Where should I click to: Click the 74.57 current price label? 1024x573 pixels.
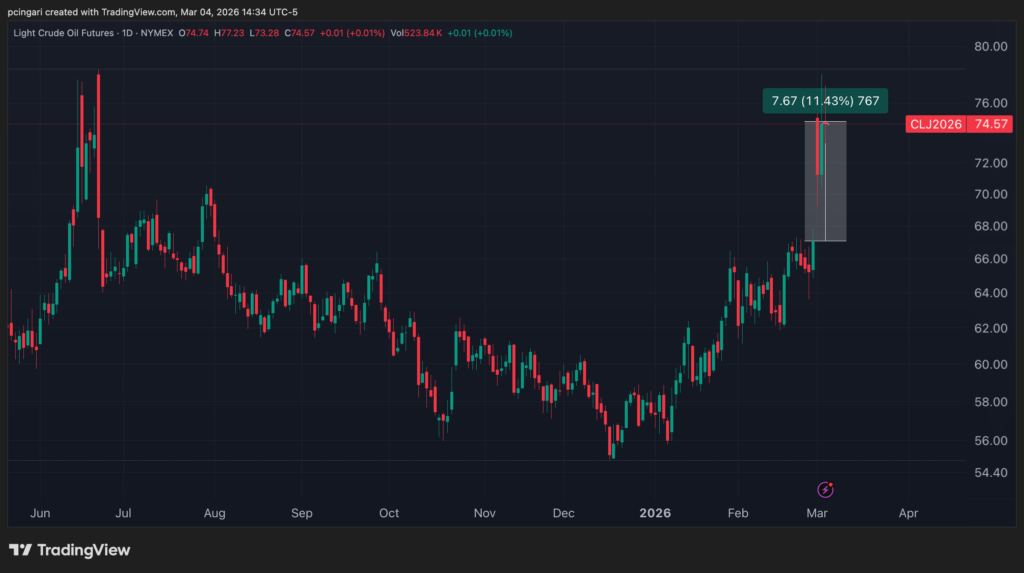point(990,124)
